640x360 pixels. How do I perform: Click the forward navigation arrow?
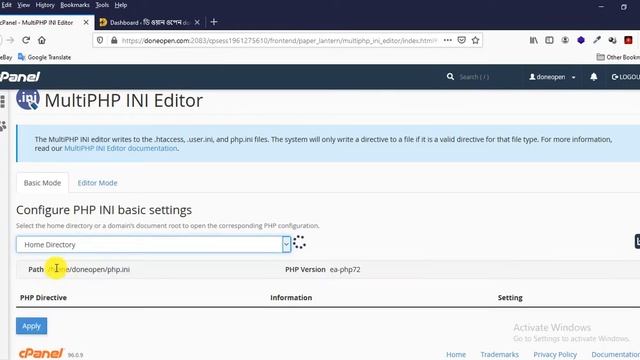(x=11, y=40)
